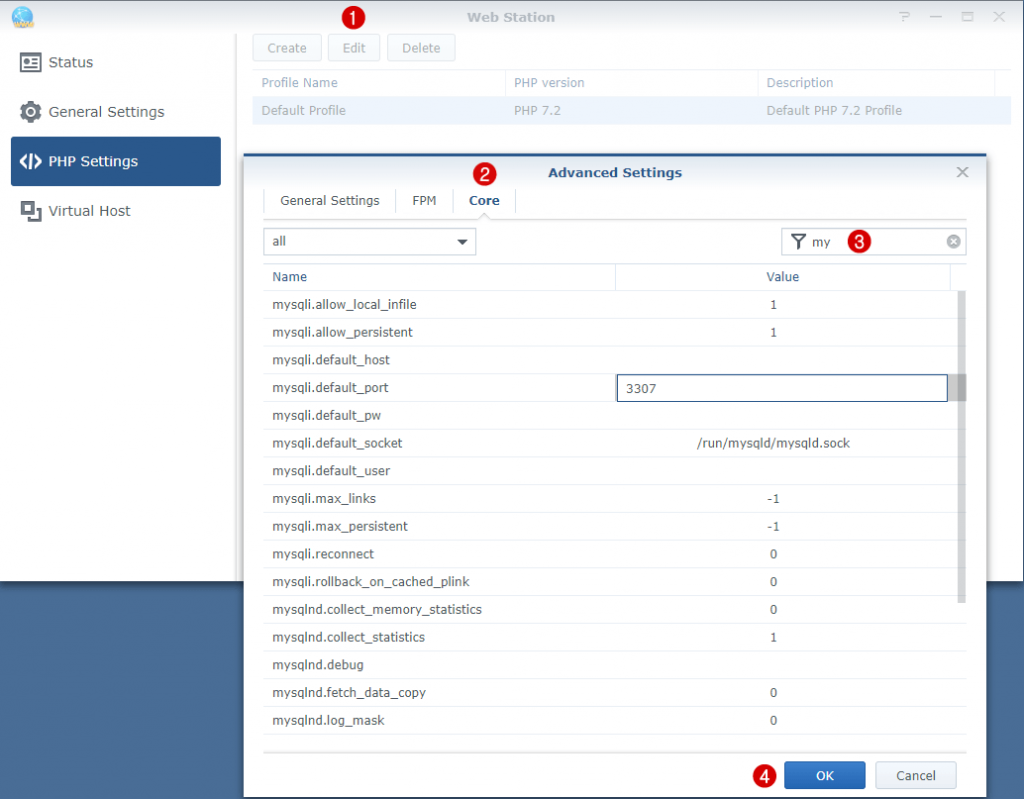Viewport: 1024px width, 799px height.
Task: Close the Advanced Settings dialog
Action: coord(962,171)
